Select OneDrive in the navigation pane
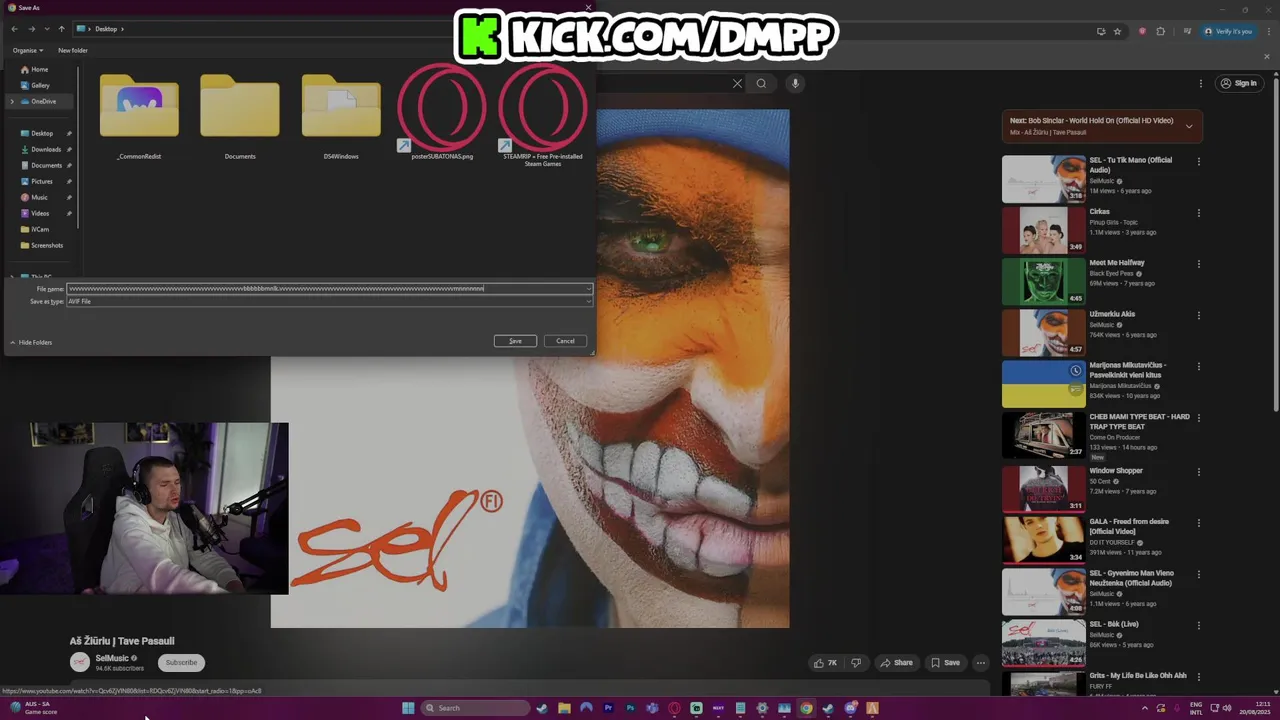 [x=38, y=101]
